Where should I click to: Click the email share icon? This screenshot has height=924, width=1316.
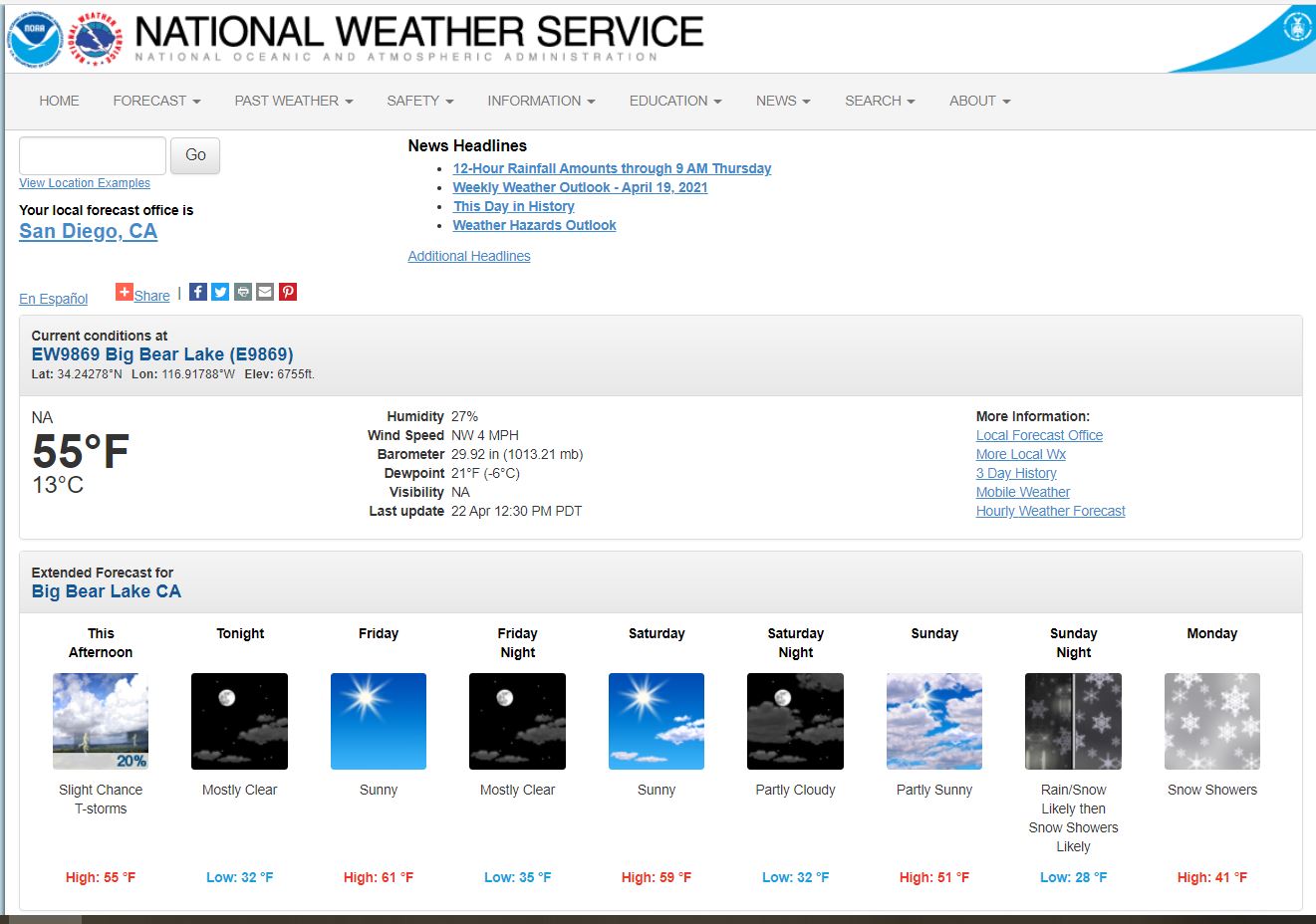click(x=265, y=292)
